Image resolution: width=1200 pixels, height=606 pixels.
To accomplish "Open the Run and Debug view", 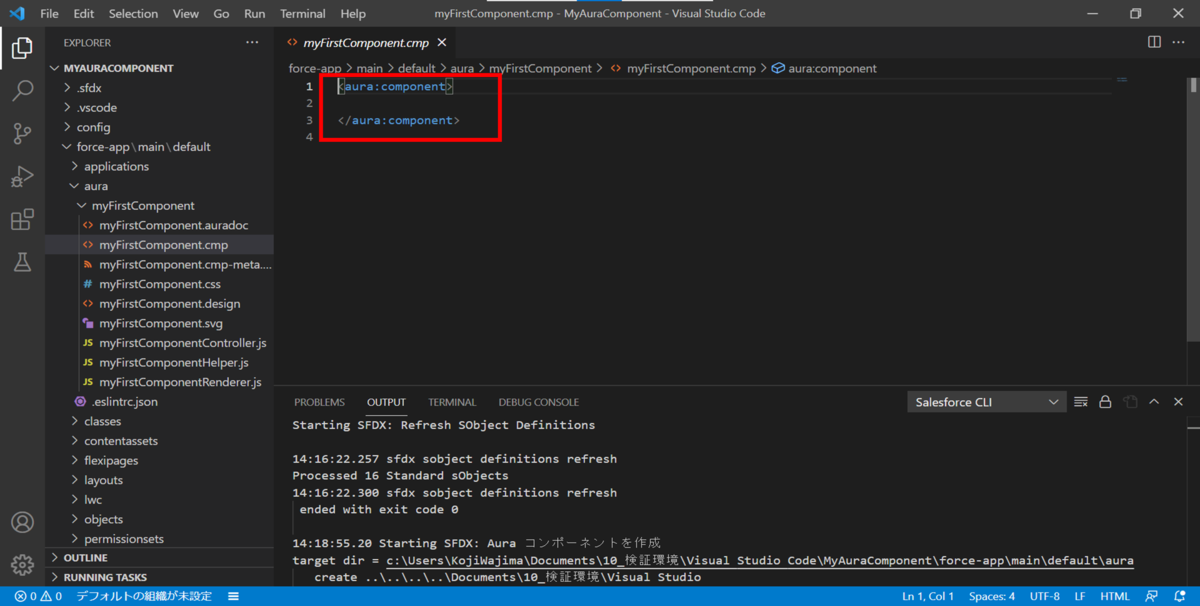I will 22,177.
